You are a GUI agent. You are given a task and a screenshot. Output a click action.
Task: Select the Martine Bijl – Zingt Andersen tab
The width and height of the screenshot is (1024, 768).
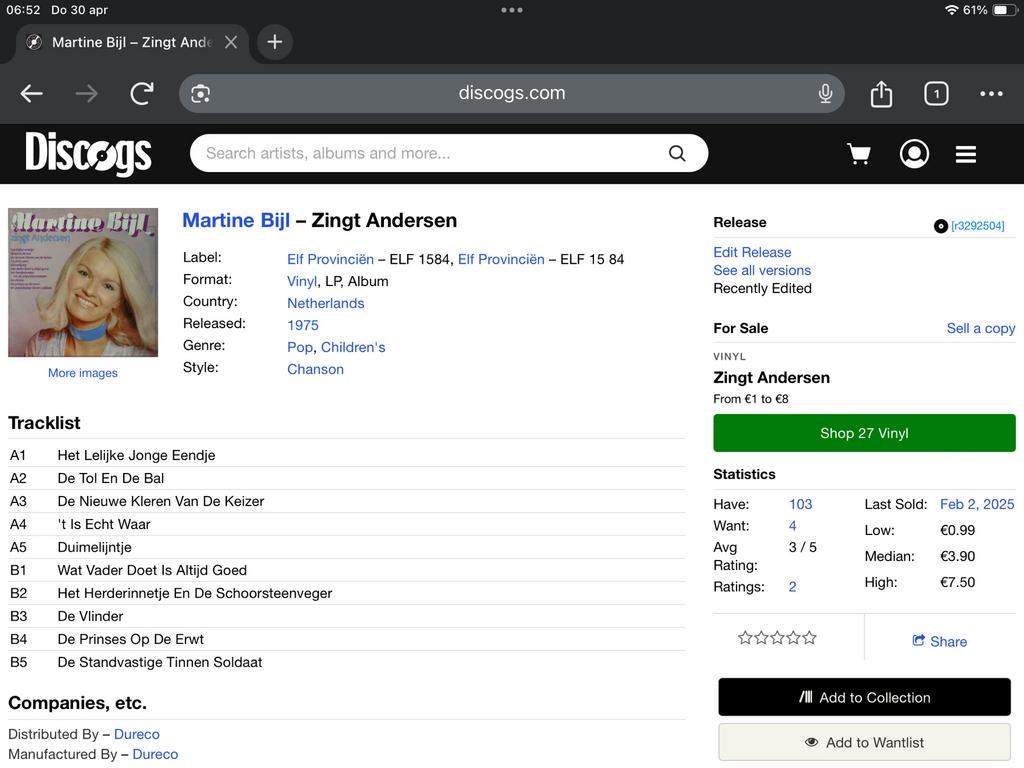[x=131, y=42]
